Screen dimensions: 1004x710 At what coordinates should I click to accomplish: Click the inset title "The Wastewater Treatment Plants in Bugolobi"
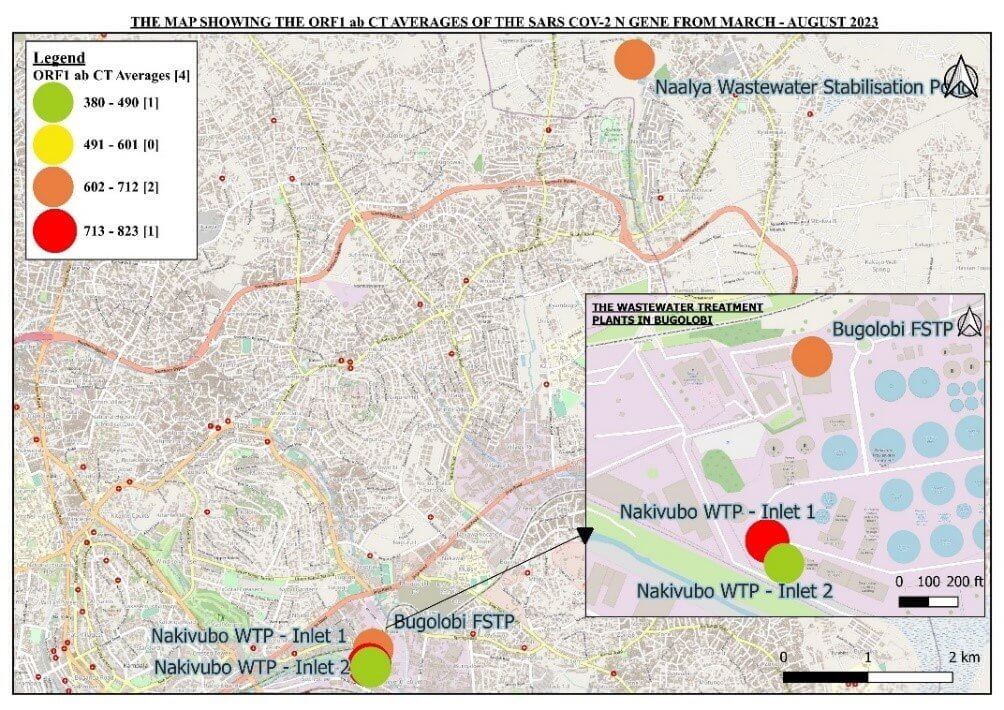(x=677, y=313)
